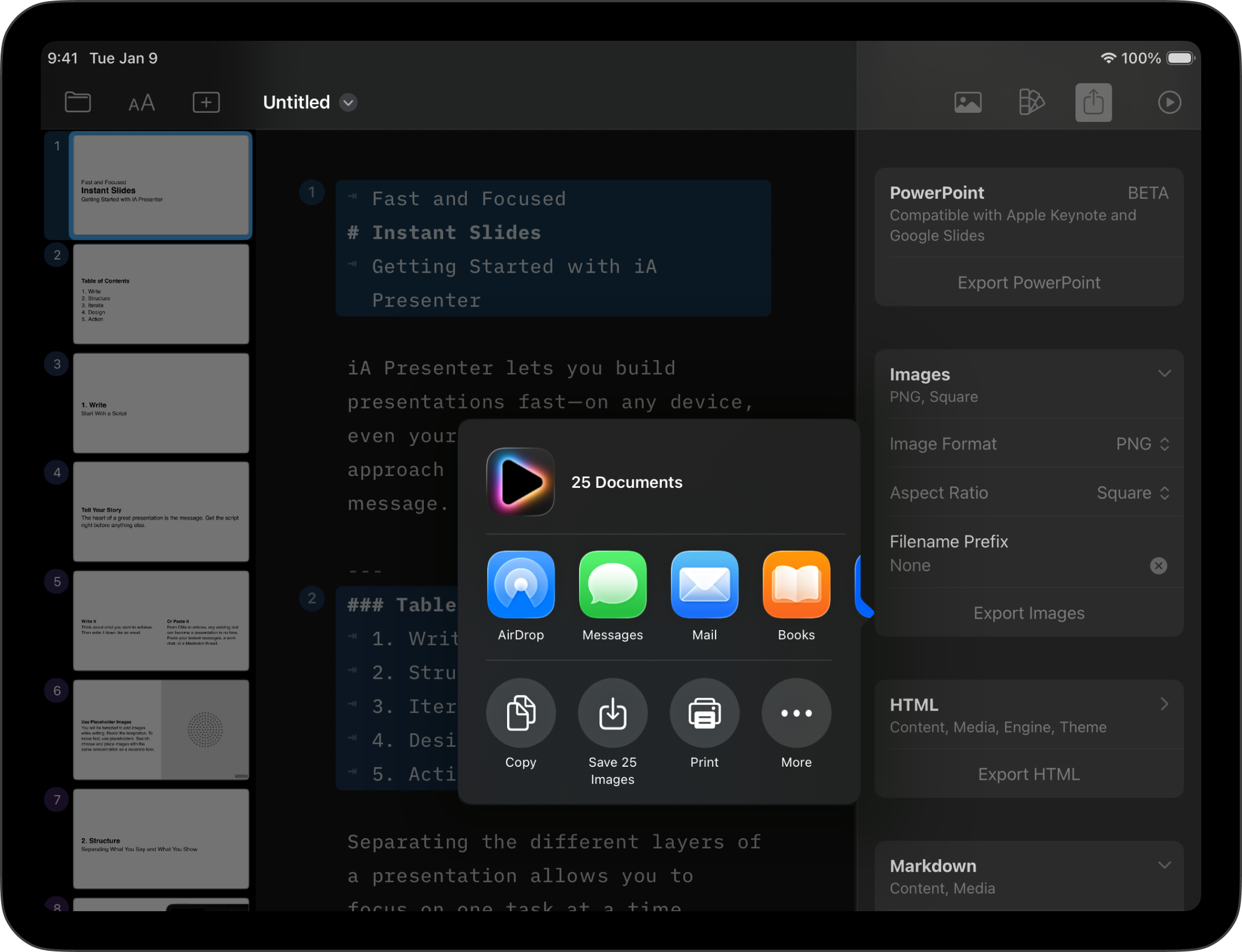Change the Image Format PNG selector
The width and height of the screenshot is (1242, 952).
coord(1142,444)
